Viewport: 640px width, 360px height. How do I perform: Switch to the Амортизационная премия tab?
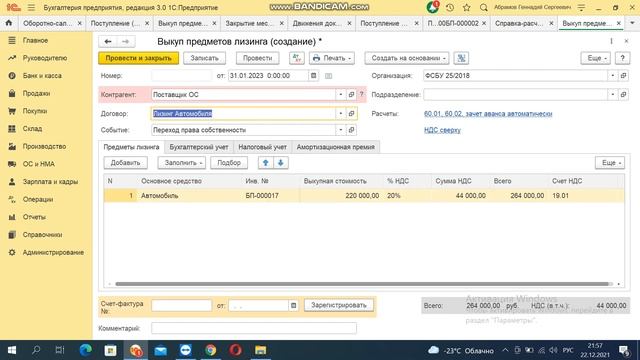coord(336,147)
